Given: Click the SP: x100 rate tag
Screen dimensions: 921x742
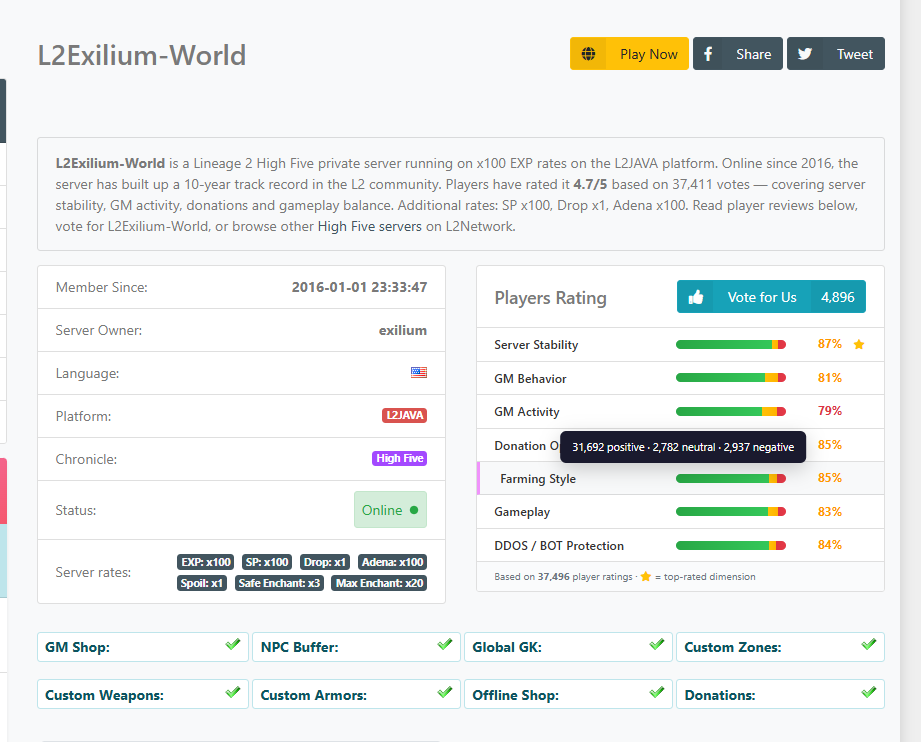Looking at the screenshot, I should coord(267,562).
